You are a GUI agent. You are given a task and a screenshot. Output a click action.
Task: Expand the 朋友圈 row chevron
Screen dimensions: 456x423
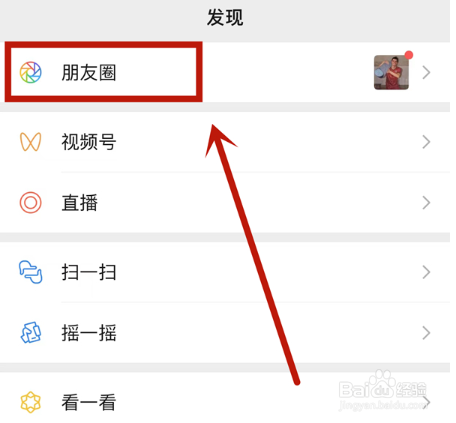[426, 72]
